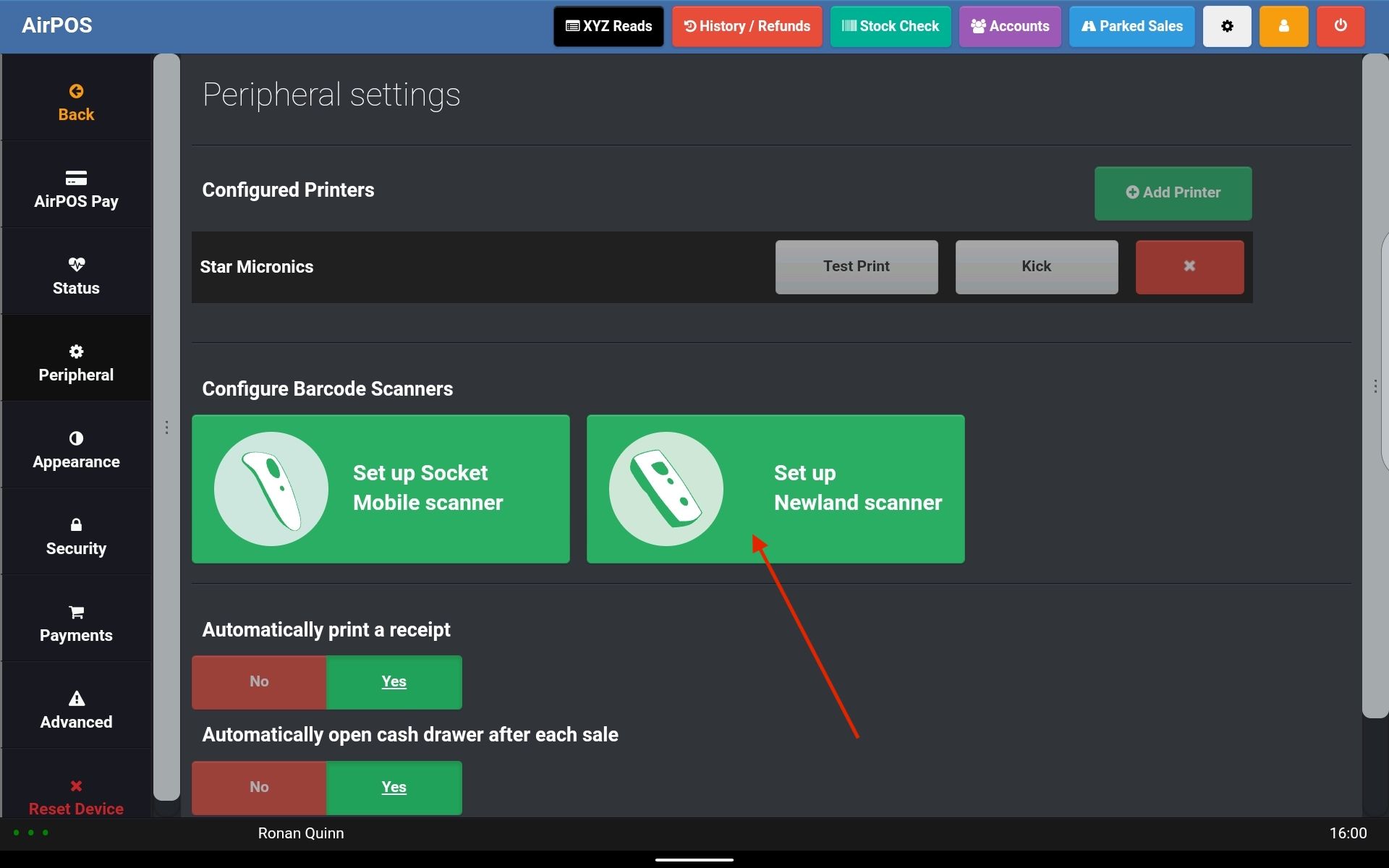Viewport: 1389px width, 868px height.
Task: Disable automatically opening cash drawer
Action: click(259, 787)
